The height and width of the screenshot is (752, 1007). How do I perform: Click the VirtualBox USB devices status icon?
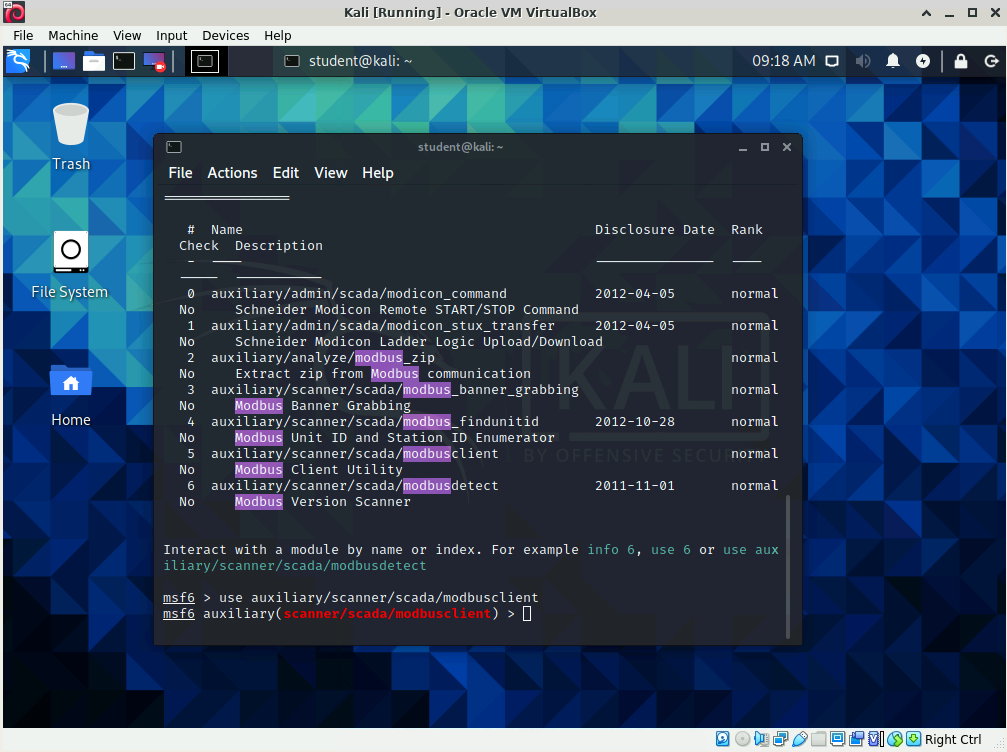pyautogui.click(x=800, y=739)
